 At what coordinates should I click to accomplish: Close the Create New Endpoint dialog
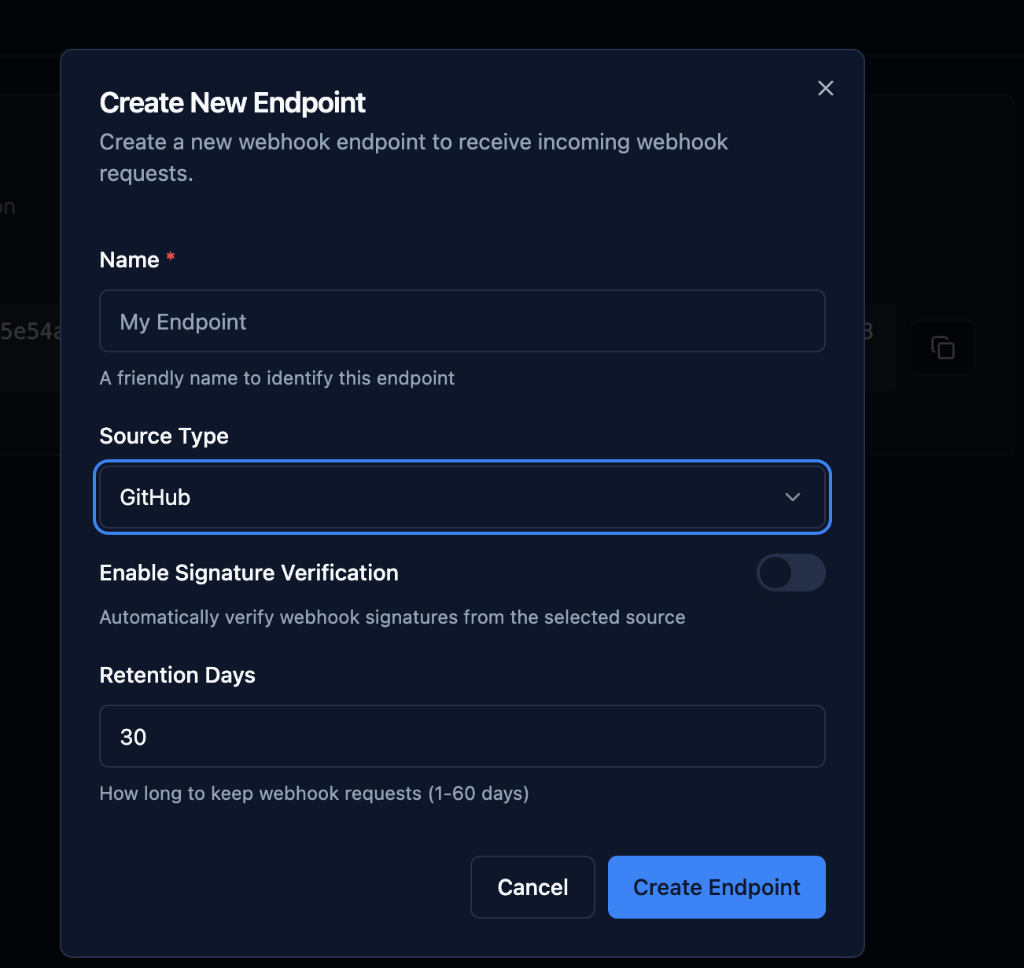pyautogui.click(x=825, y=88)
